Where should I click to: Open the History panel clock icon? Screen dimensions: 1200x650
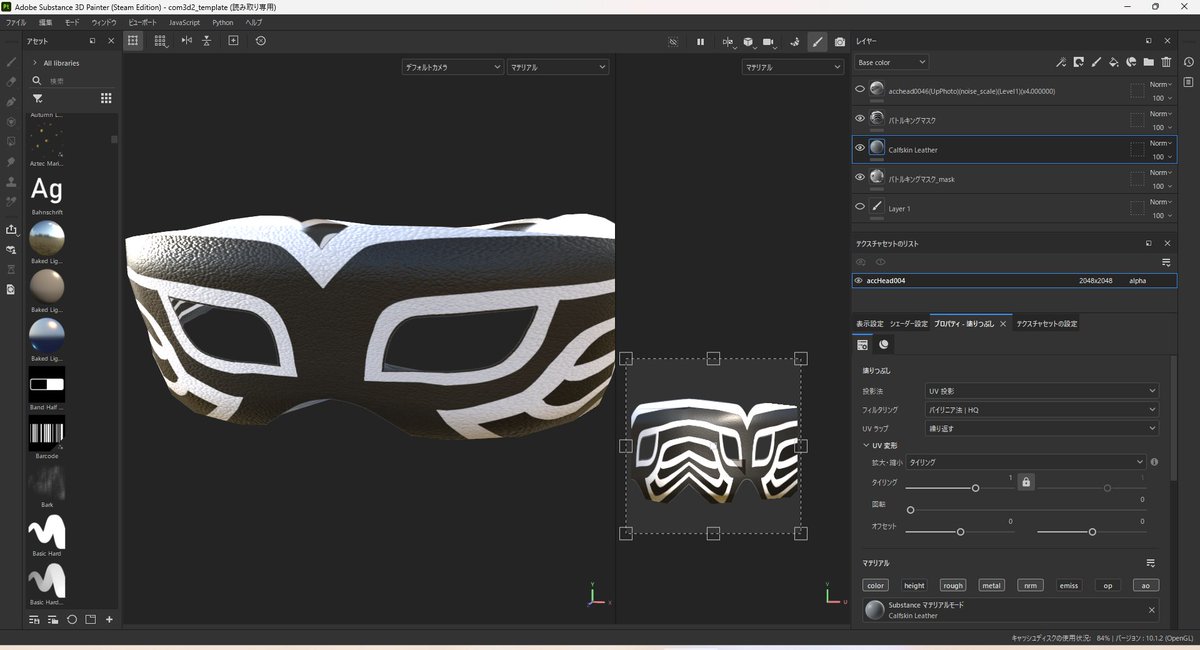[1188, 61]
